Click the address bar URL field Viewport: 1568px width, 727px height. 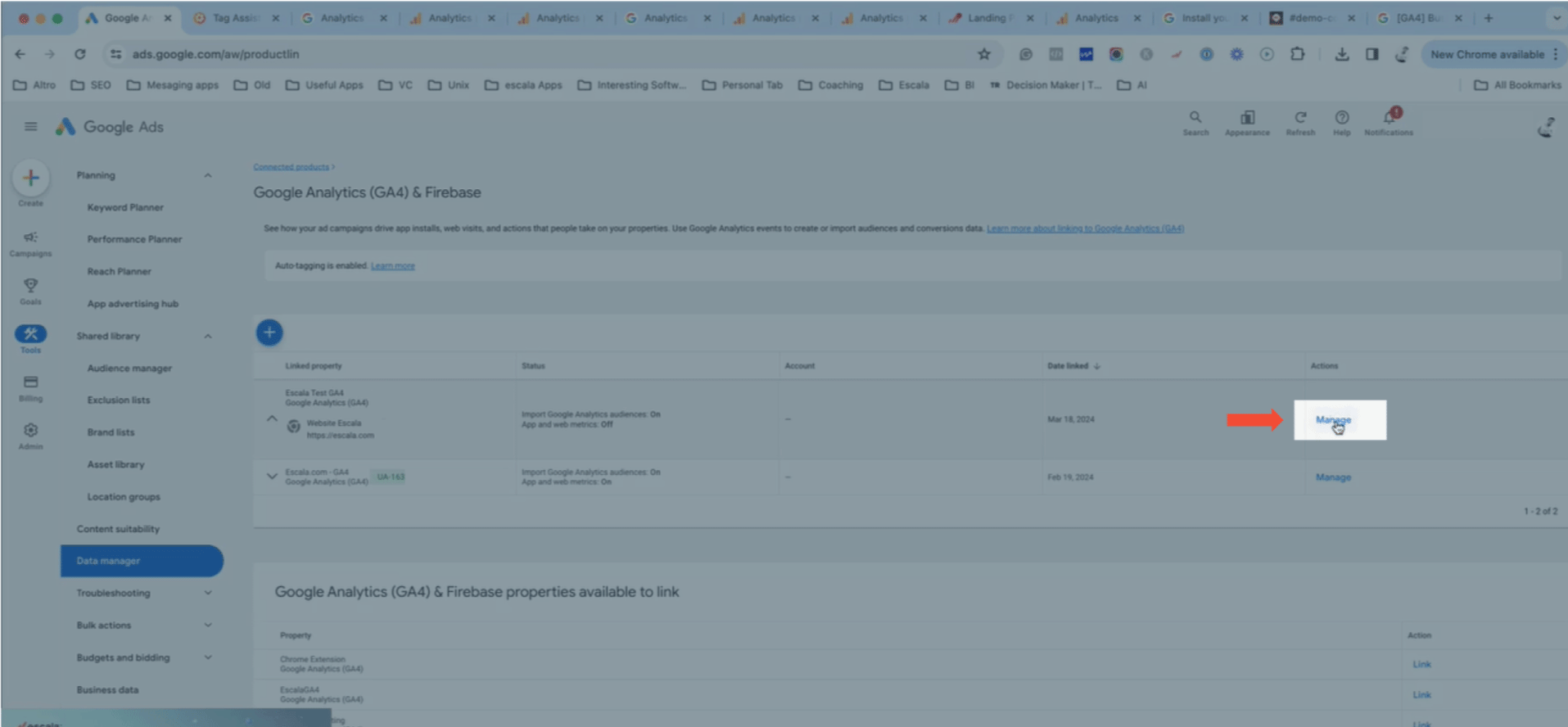coord(549,54)
